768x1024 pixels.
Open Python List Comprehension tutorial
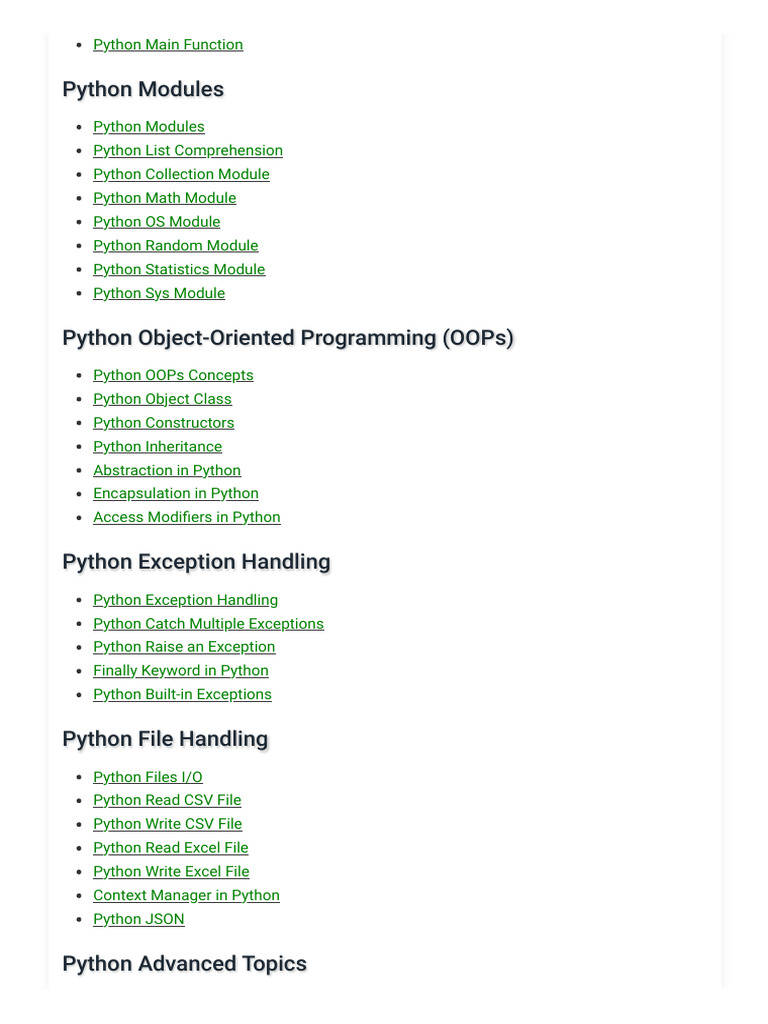(x=188, y=151)
